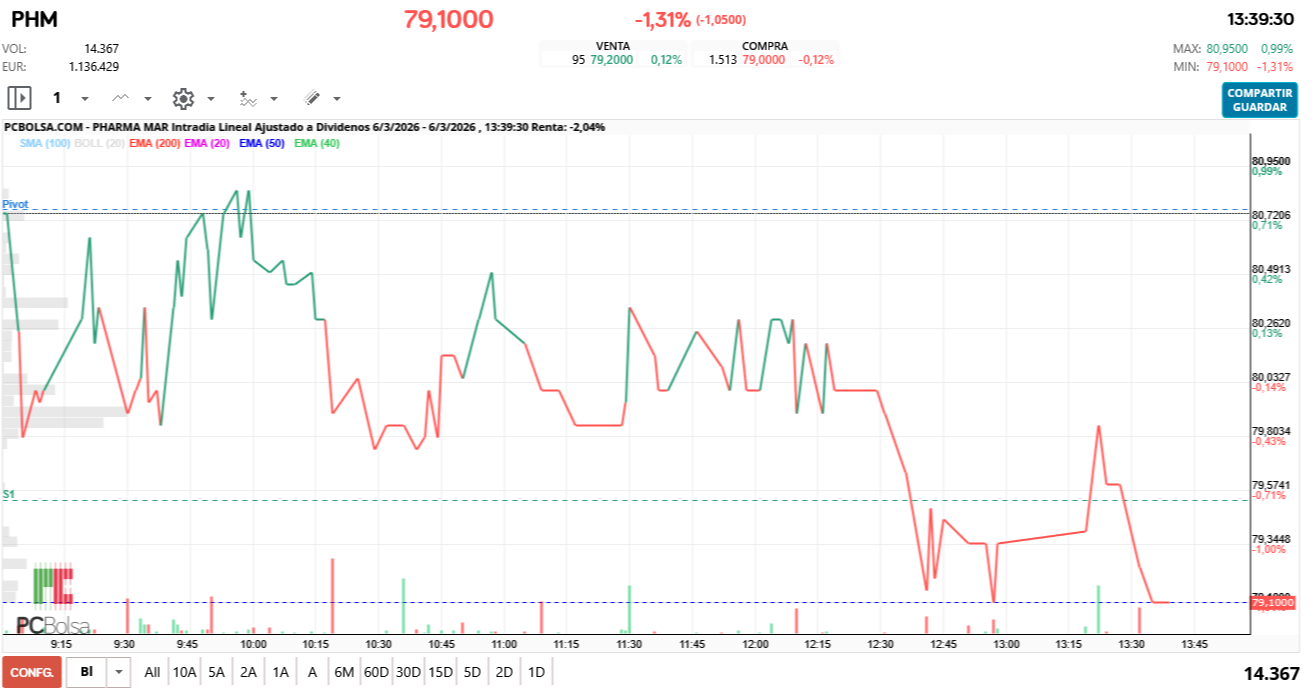Open the chart settings gear icon
This screenshot has height=693, width=1313.
coord(183,98)
